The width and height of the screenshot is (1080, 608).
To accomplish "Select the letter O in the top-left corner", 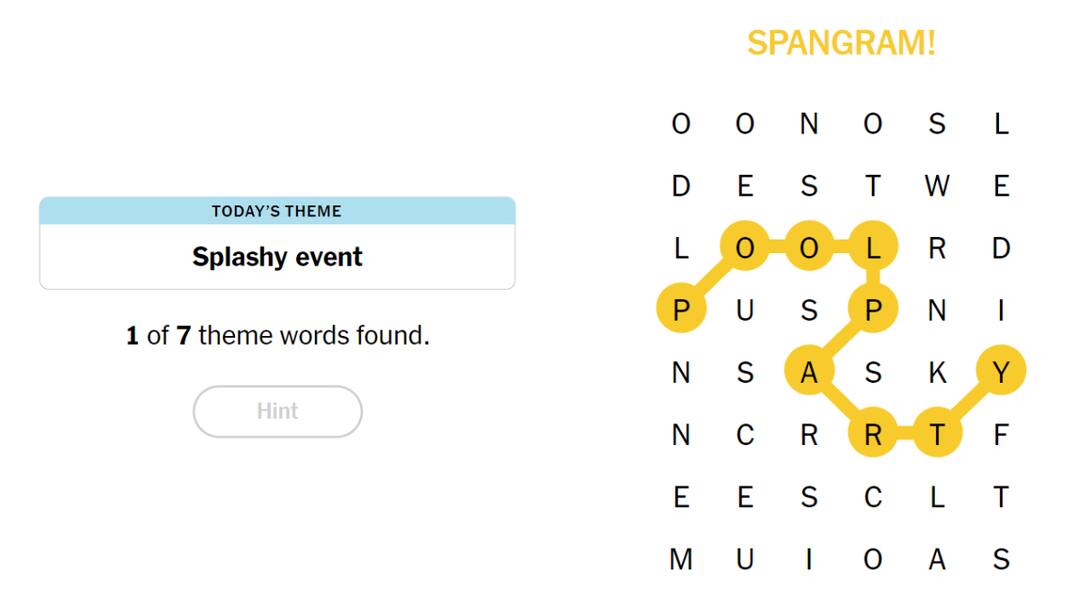I will tap(681, 124).
